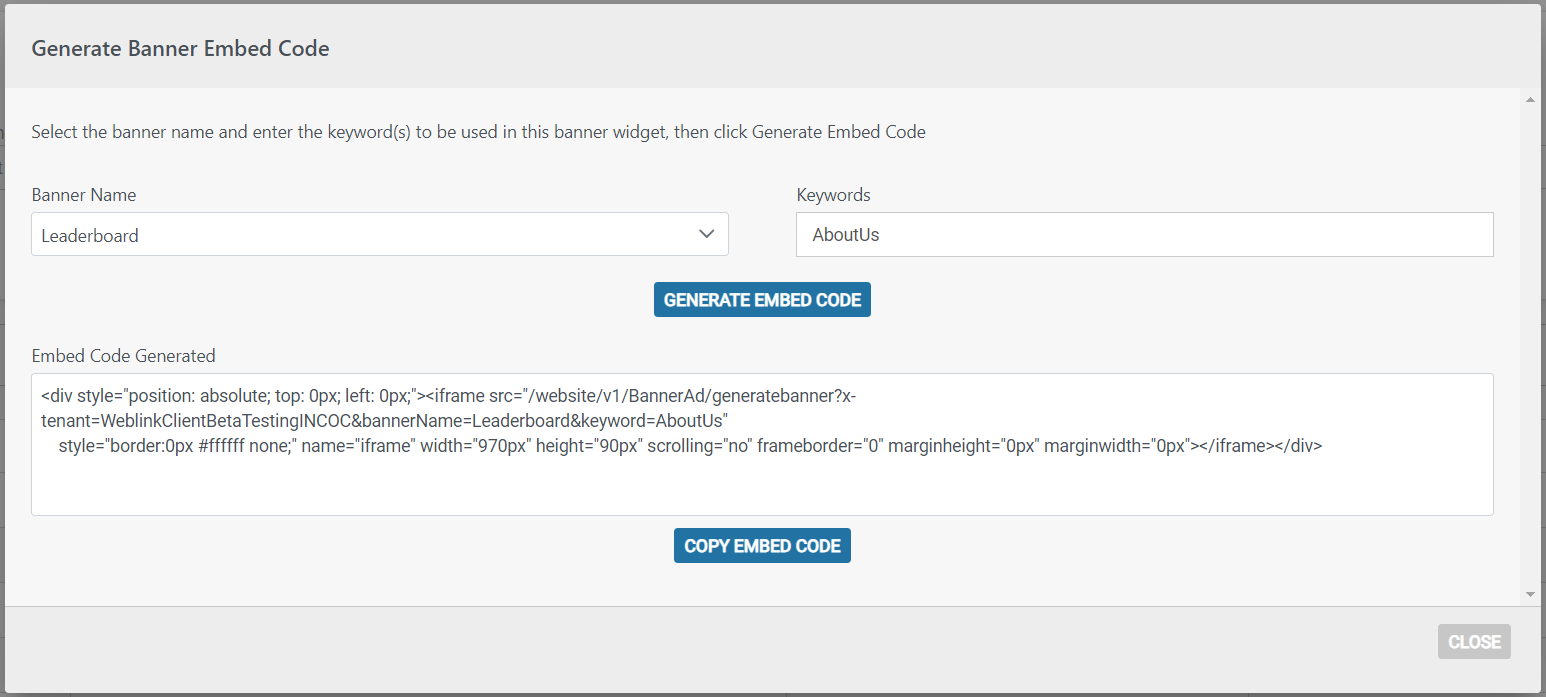Click the instruction text about selecting banner

click(478, 132)
